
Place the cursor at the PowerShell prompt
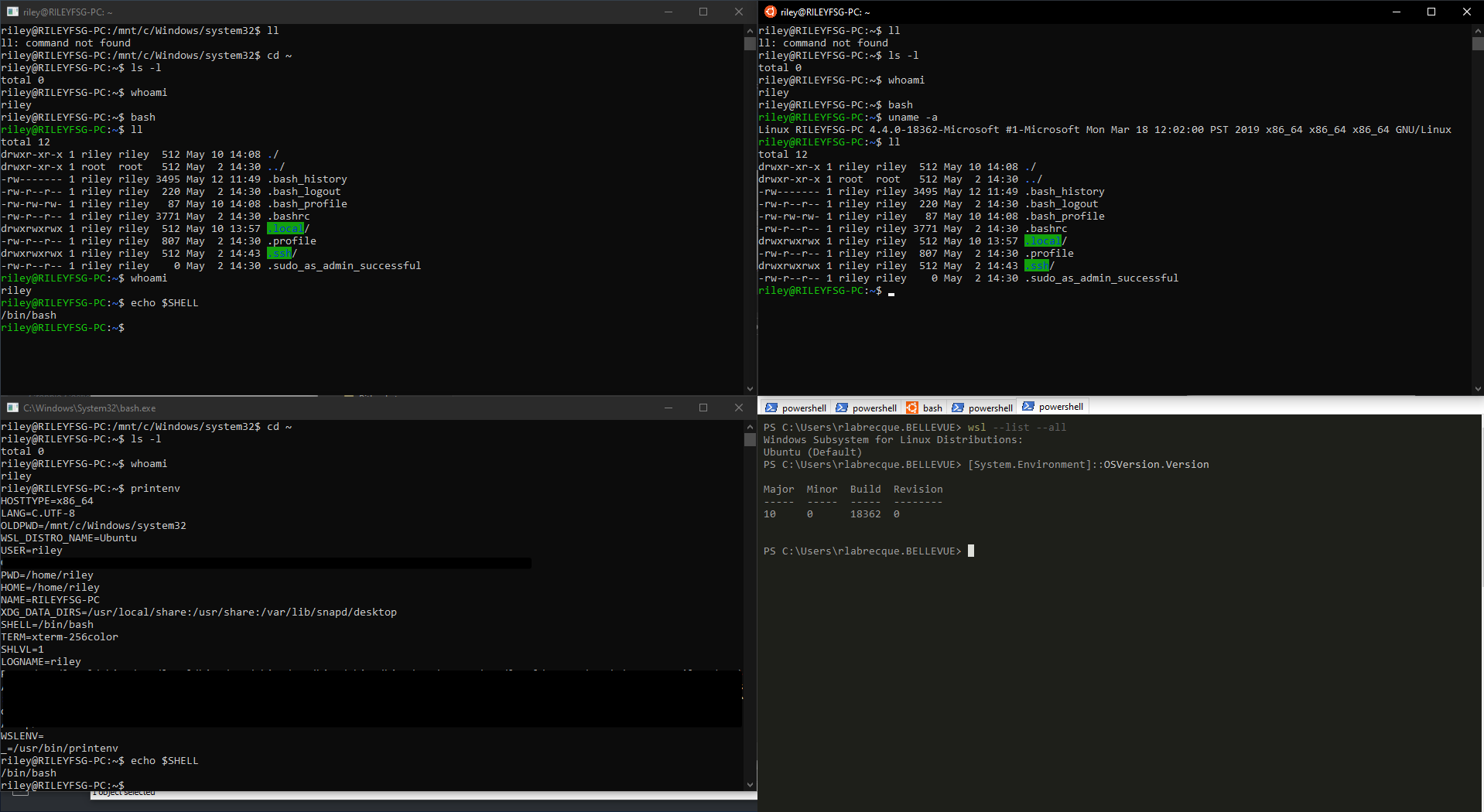click(971, 551)
